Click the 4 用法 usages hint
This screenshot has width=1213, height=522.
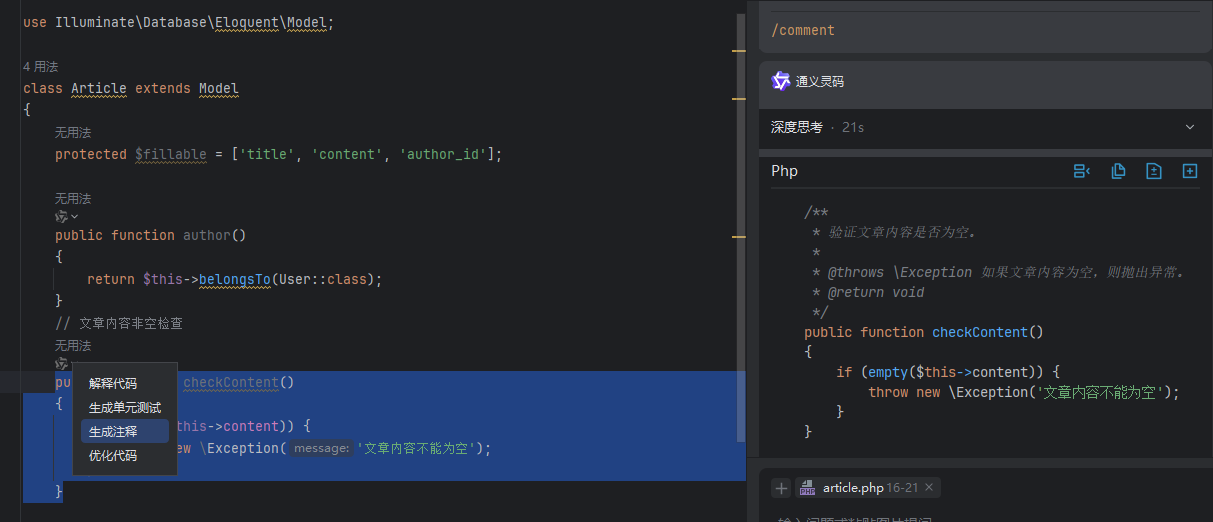[41, 66]
